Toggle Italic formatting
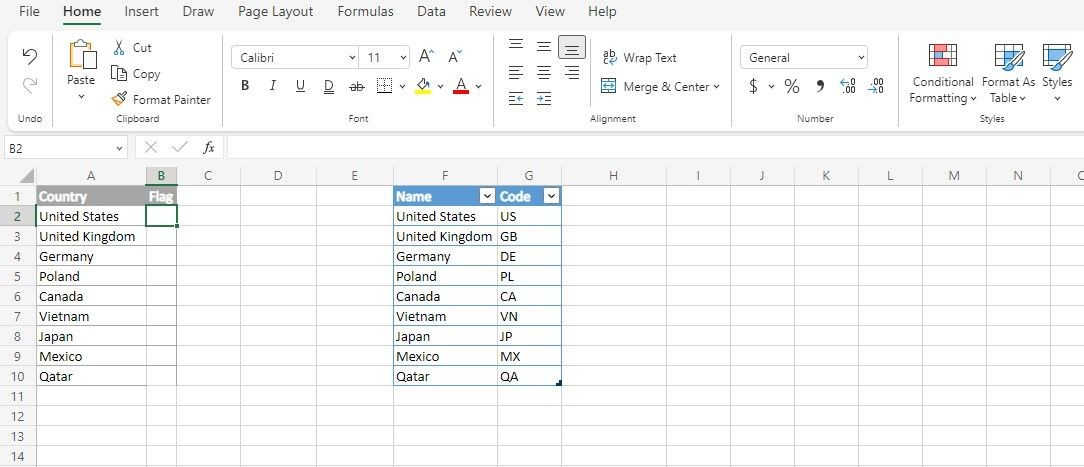1084x467 pixels. tap(272, 86)
